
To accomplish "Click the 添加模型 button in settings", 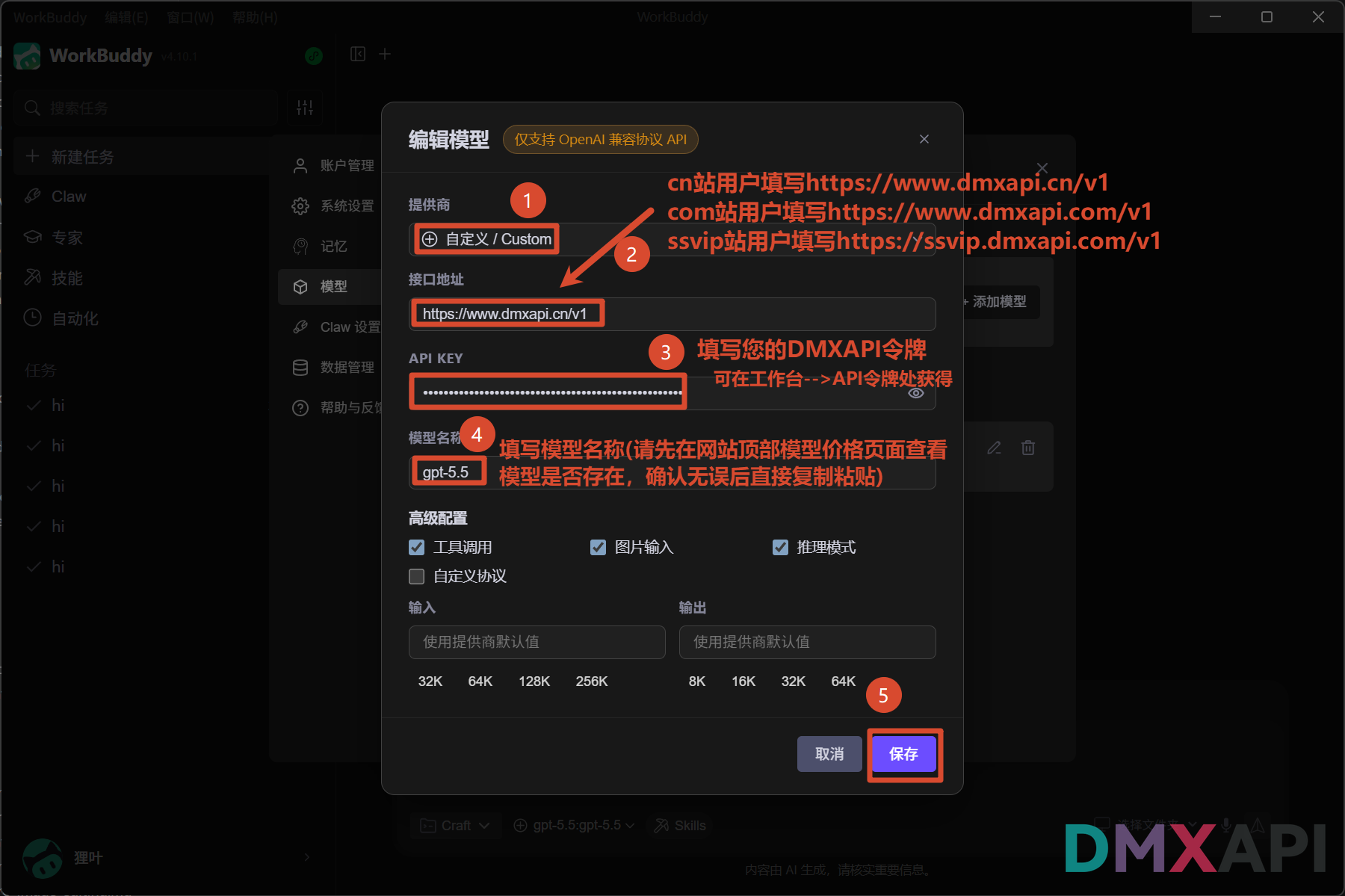I will (x=1000, y=302).
